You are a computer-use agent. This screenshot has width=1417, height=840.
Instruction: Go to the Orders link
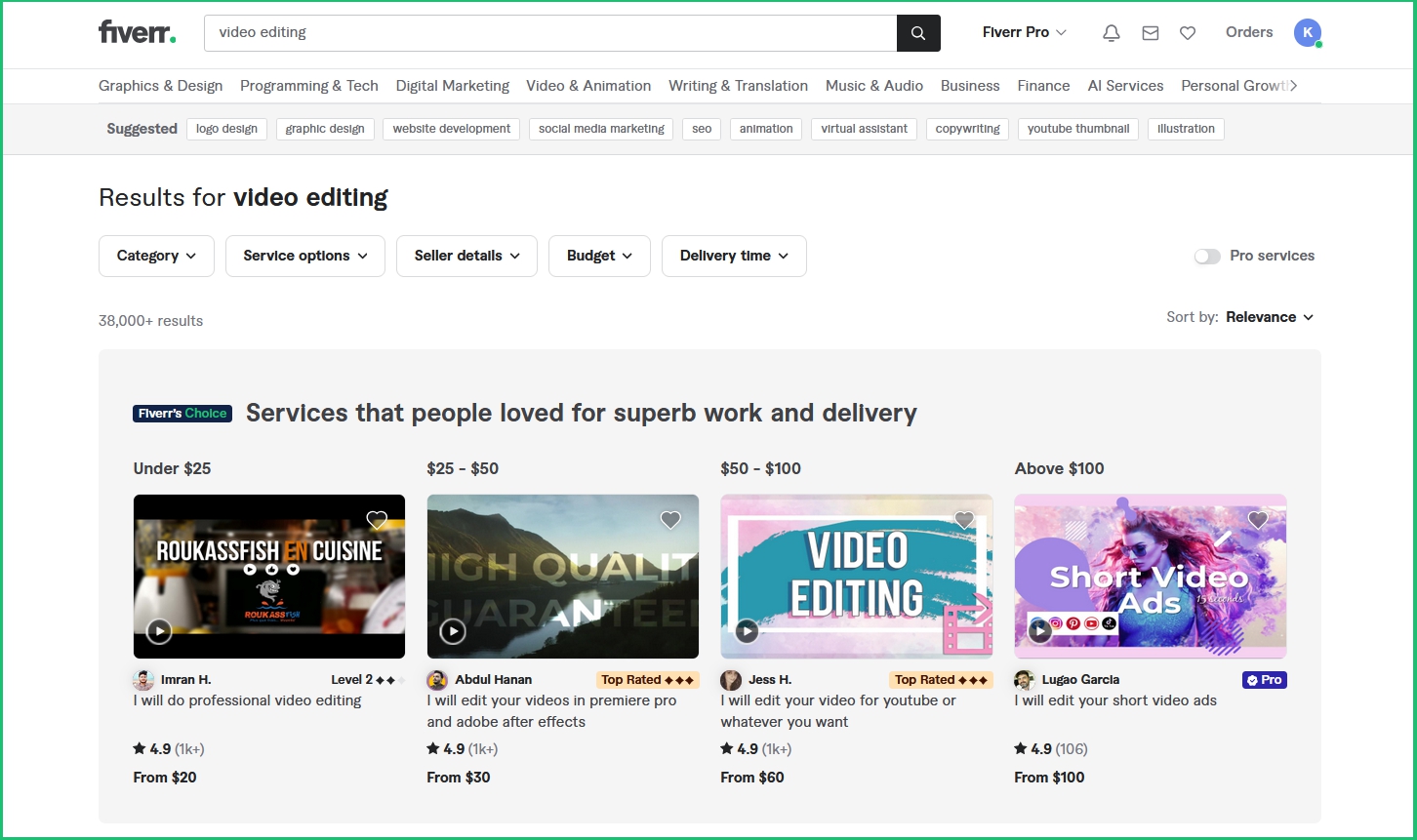[1248, 32]
